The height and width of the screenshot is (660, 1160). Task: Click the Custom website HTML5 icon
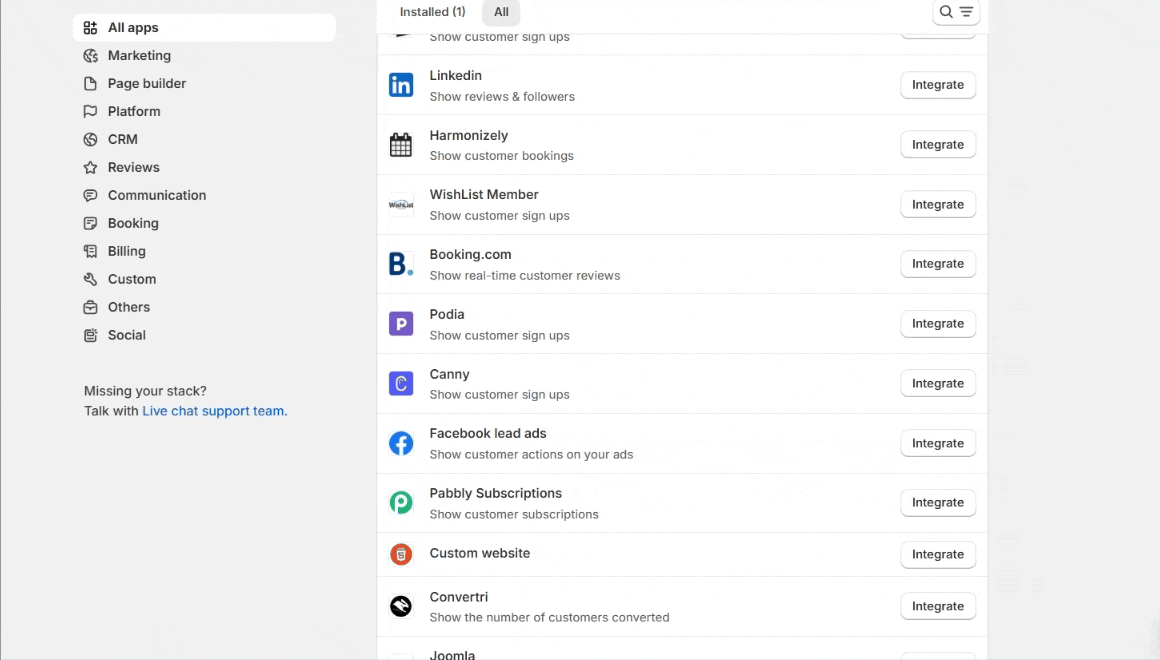401,554
